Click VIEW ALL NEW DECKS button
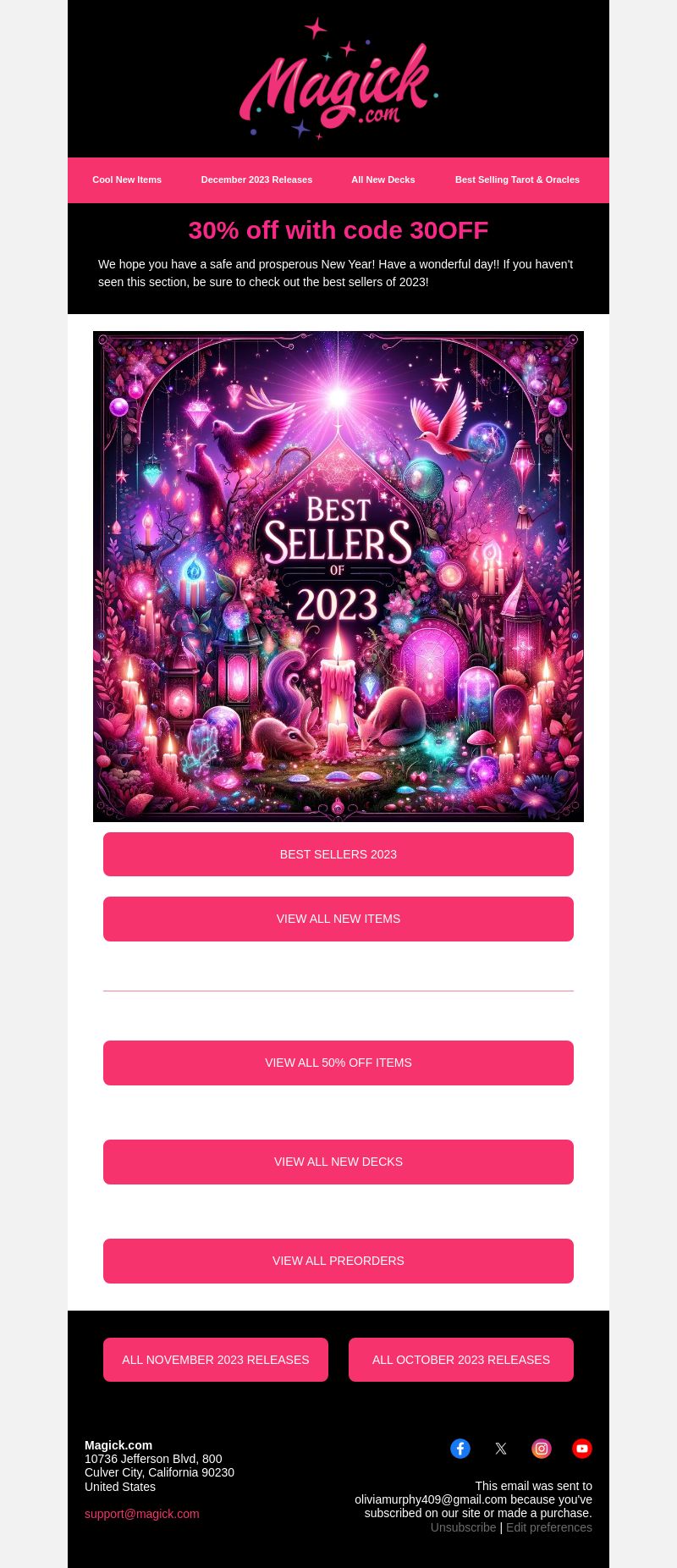Viewport: 677px width, 1568px height. 338,1162
